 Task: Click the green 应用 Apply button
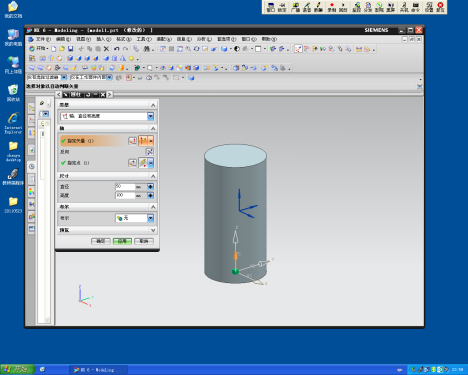[x=122, y=241]
